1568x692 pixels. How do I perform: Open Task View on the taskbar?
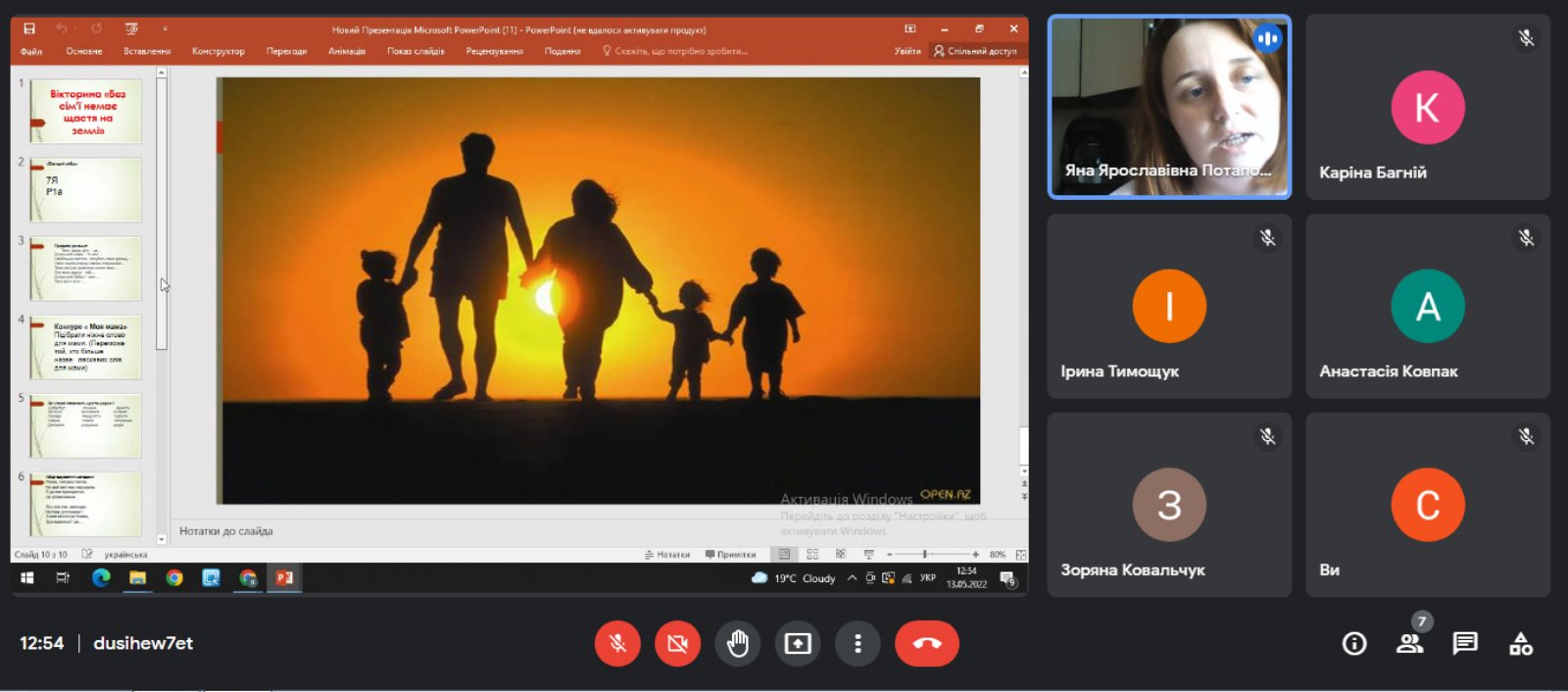[63, 578]
